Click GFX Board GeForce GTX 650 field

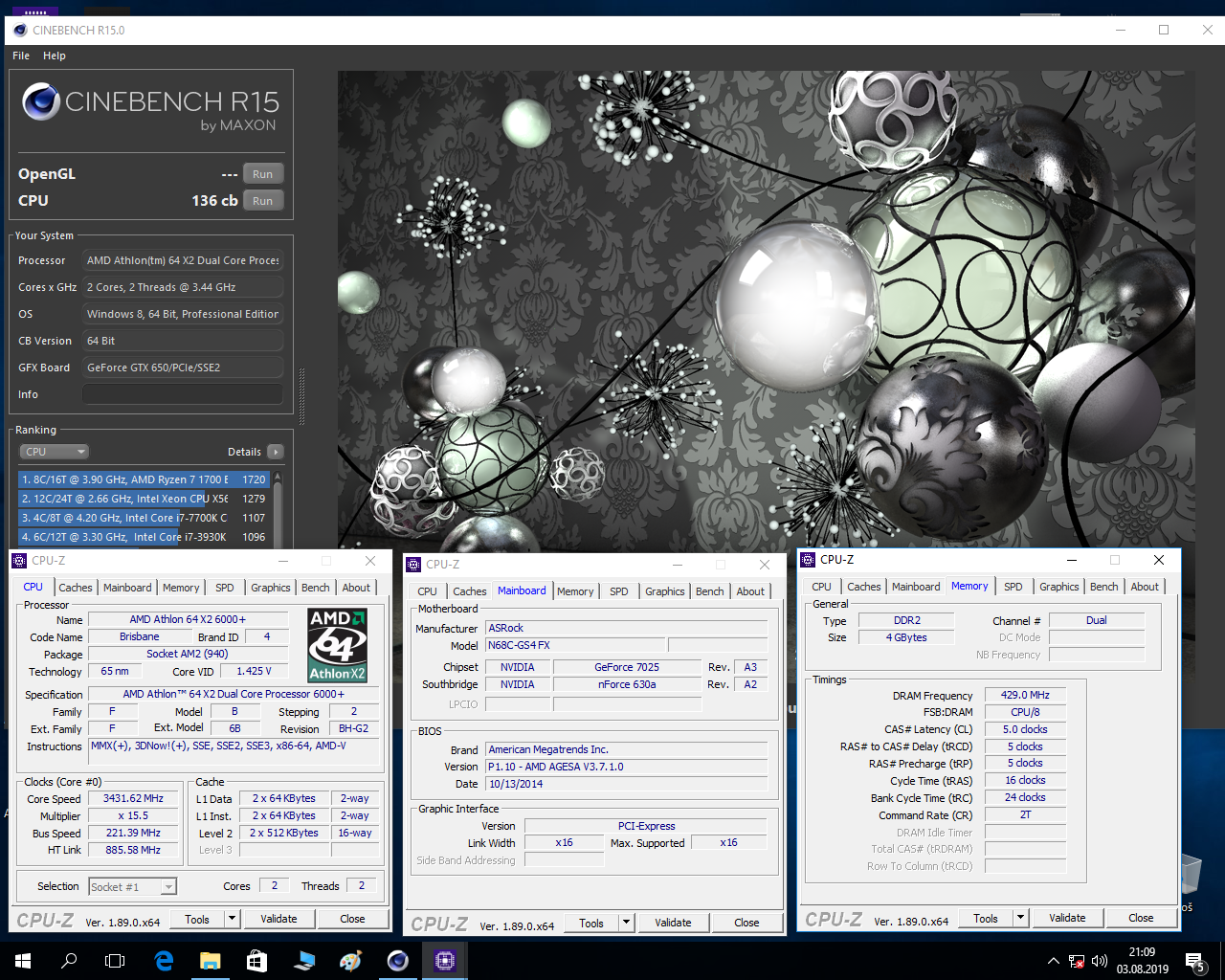182,367
